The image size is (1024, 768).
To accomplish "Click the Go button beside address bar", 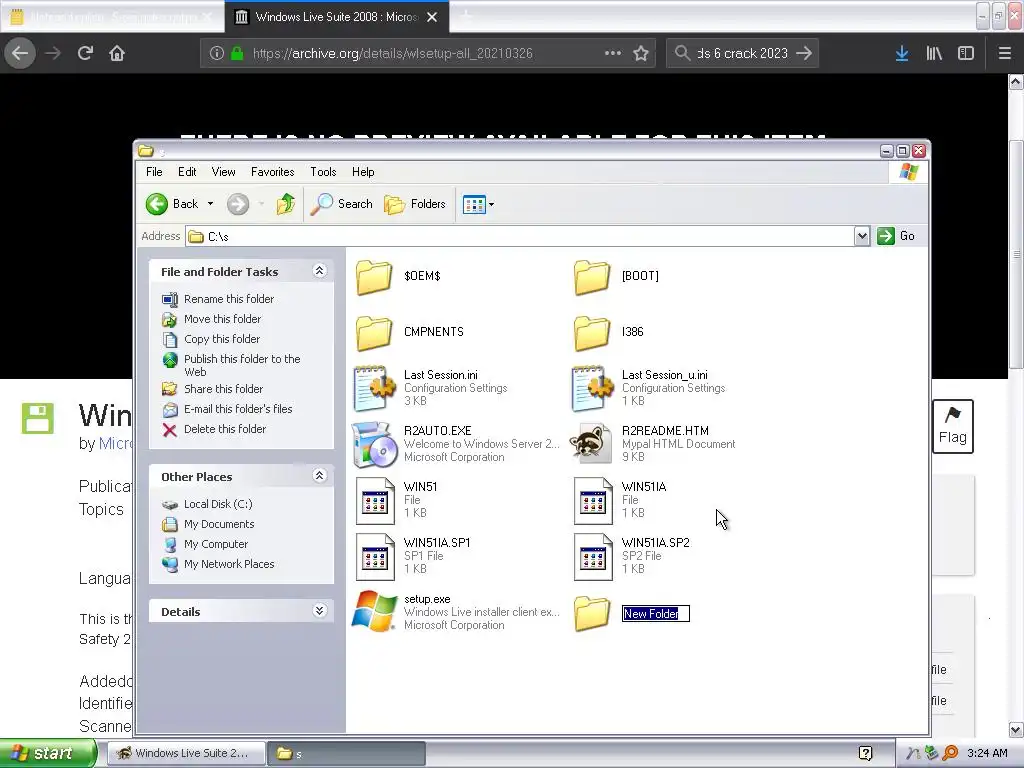I will (x=896, y=236).
